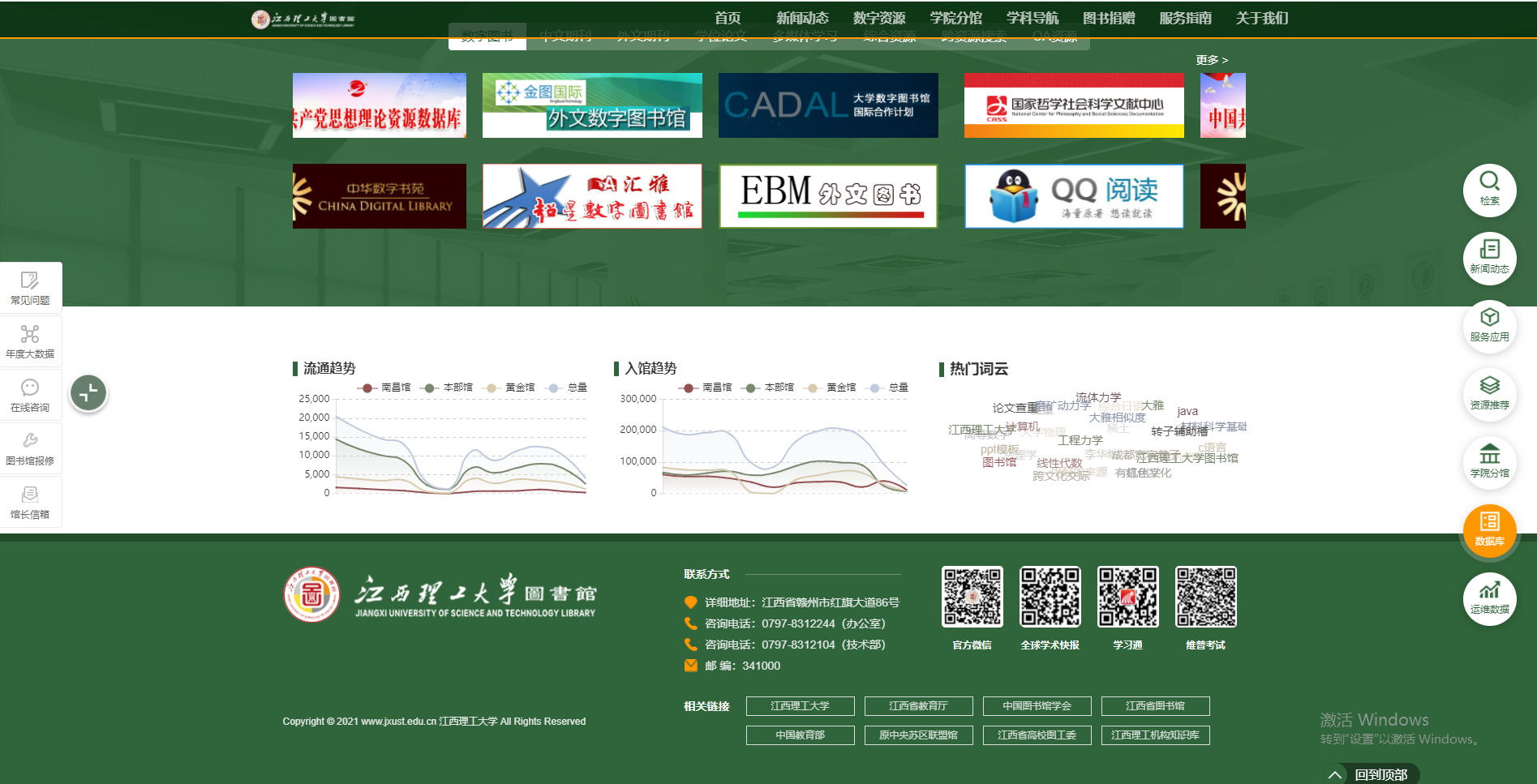Screen dimensions: 1537x784
Task: Click the 回到顶部 button label
Action: click(x=1380, y=775)
